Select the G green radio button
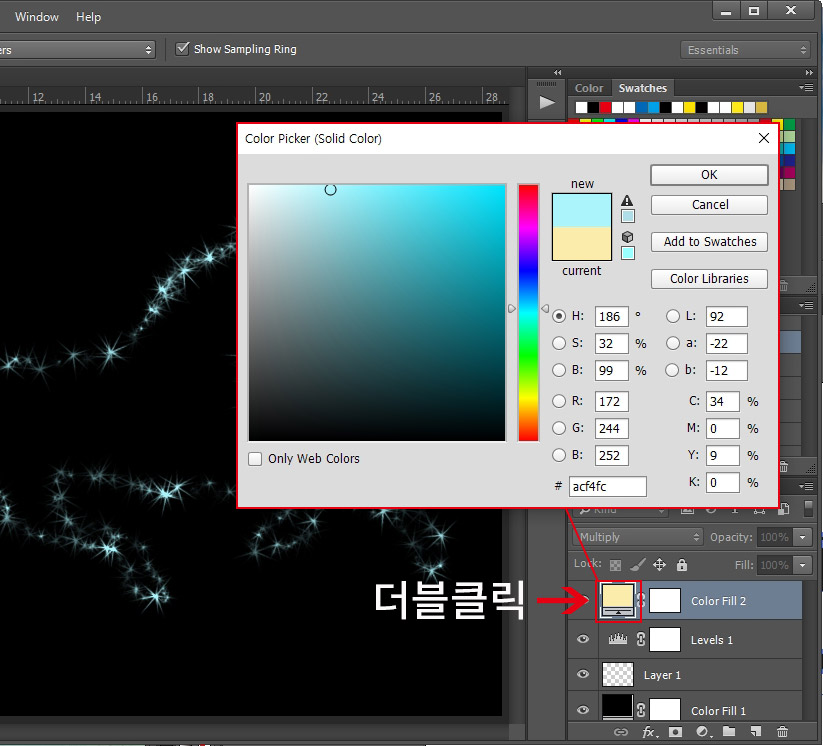Viewport: 823px width, 746px height. [x=559, y=428]
